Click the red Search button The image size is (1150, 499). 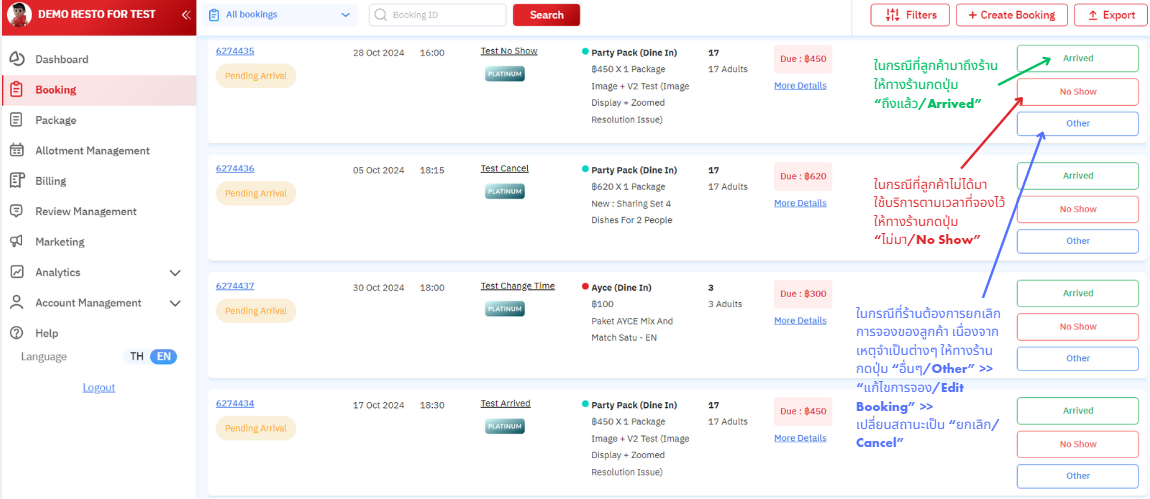[x=546, y=15]
